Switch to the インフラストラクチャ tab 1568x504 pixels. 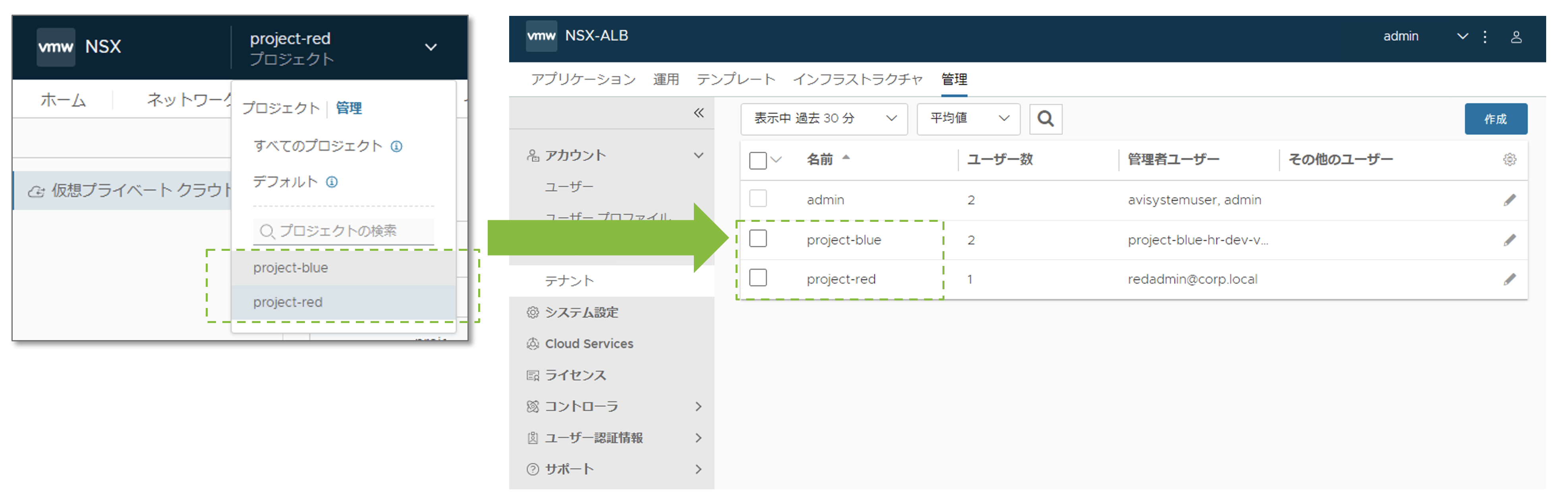pos(857,80)
